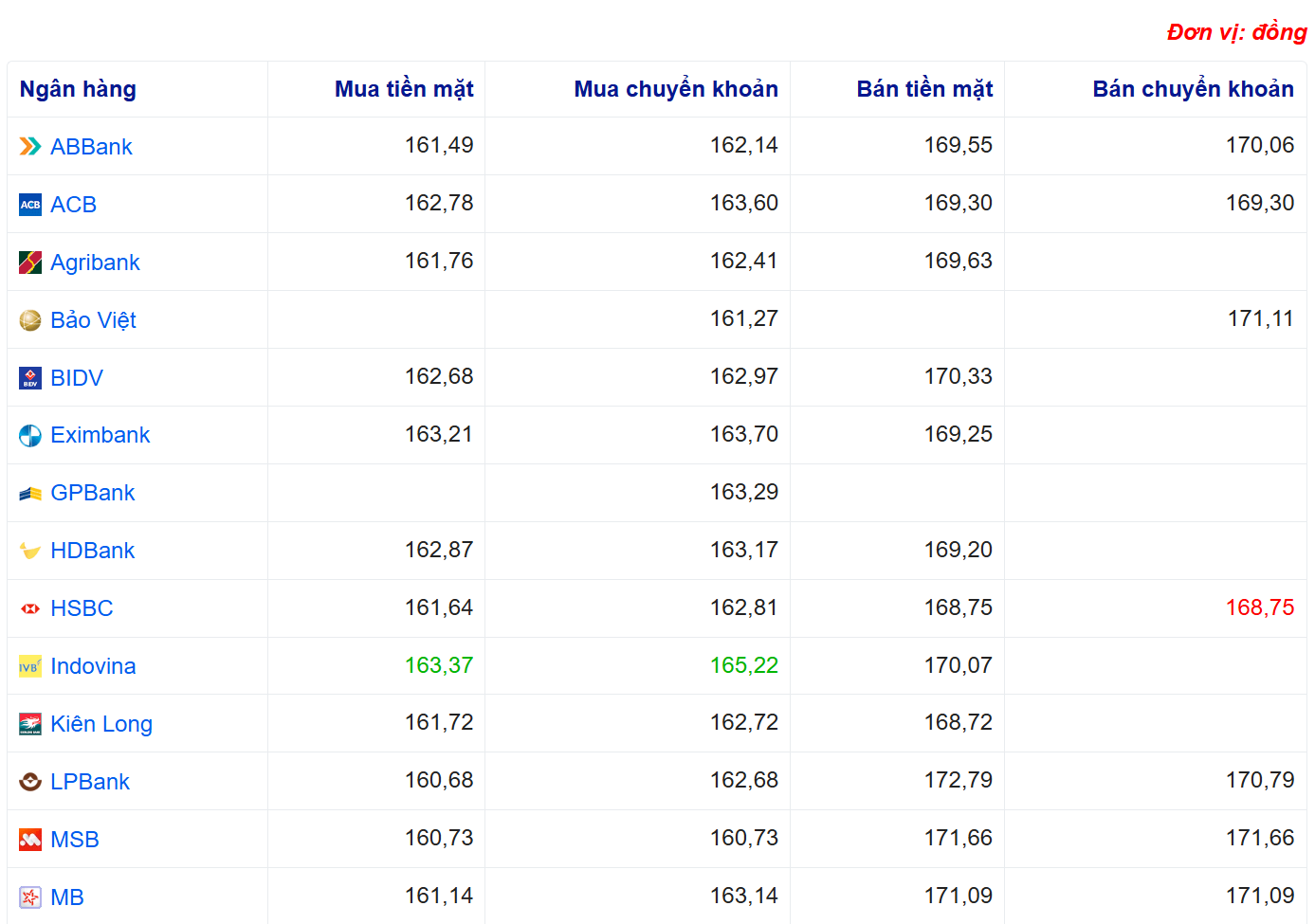Click the HSBC logo icon
Viewport: 1315px width, 924px height.
pos(30,608)
